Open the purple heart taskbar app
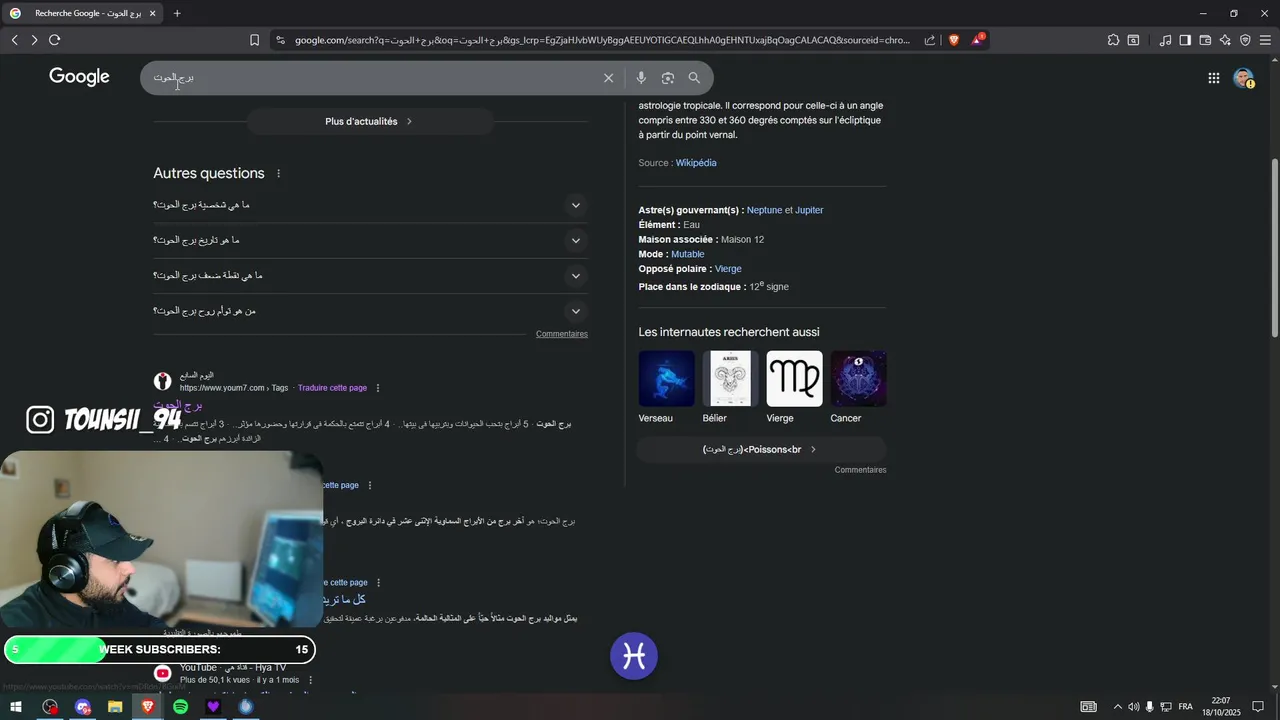Image resolution: width=1280 pixels, height=720 pixels. tap(213, 707)
